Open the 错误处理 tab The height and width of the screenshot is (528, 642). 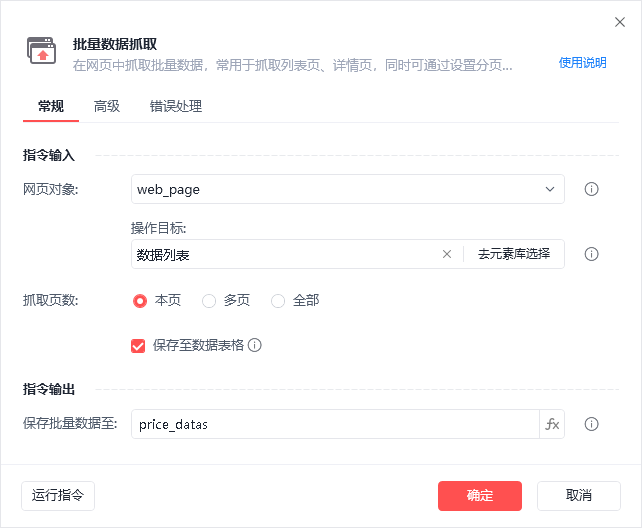click(x=176, y=106)
